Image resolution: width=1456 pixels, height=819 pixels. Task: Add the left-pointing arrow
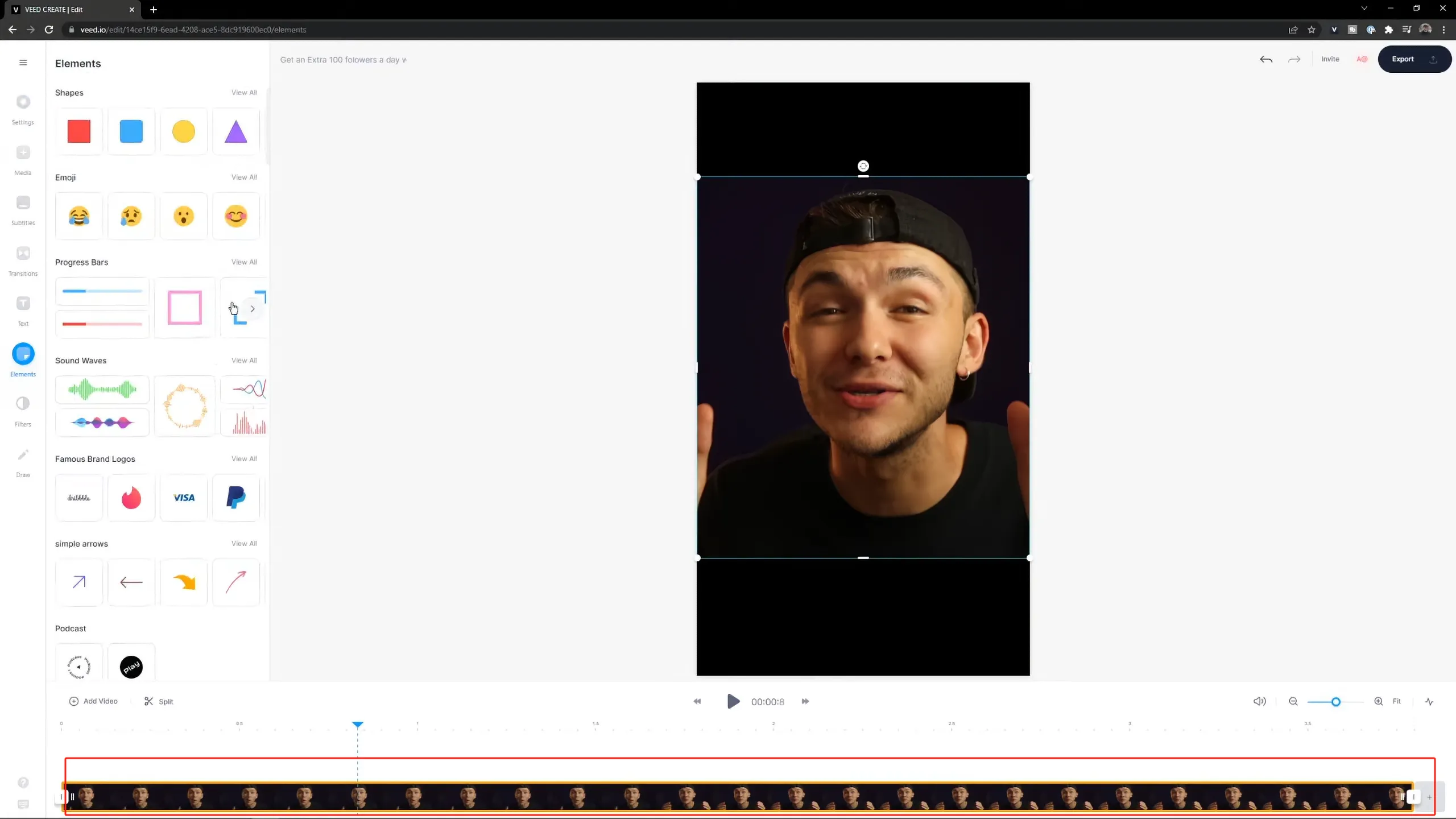coord(131,582)
